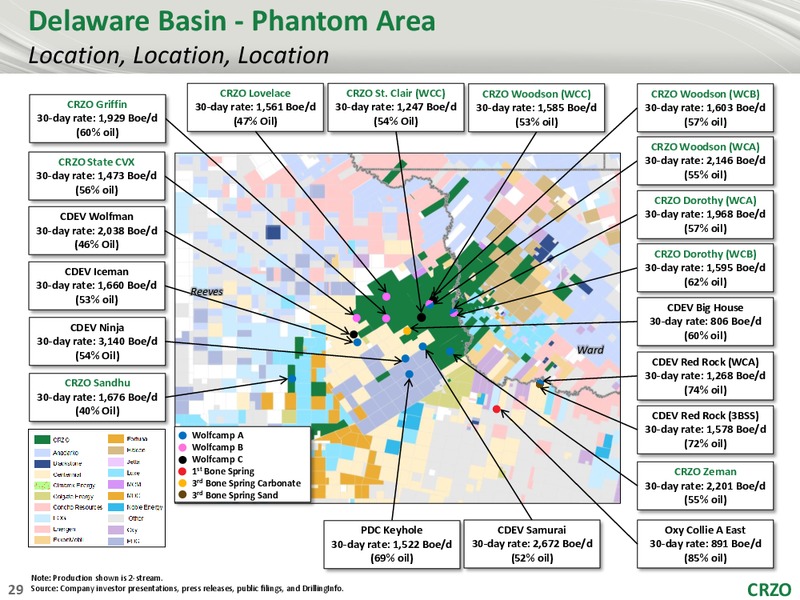The height and width of the screenshot is (600, 800).
Task: Select the CDEV Red Rock brown 3BSS marker
Action: 540,386
